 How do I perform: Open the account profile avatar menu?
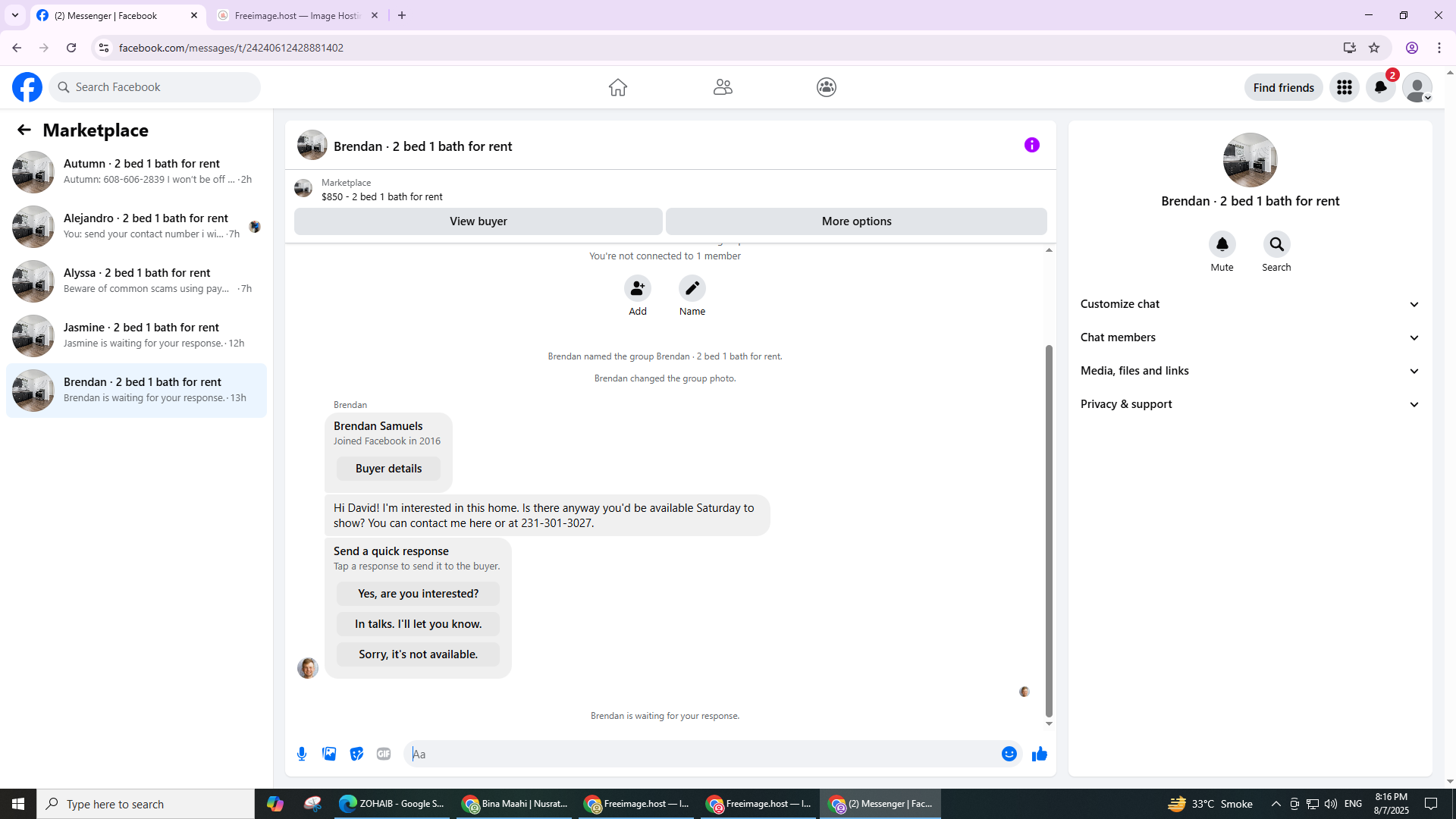(1417, 87)
